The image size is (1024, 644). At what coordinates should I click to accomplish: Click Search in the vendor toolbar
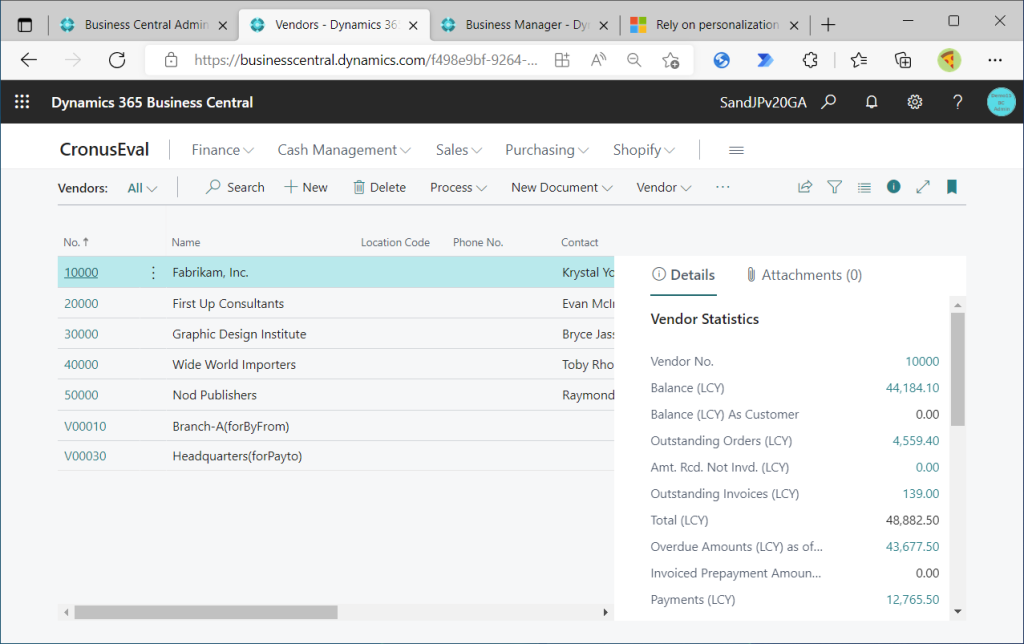pyautogui.click(x=235, y=187)
